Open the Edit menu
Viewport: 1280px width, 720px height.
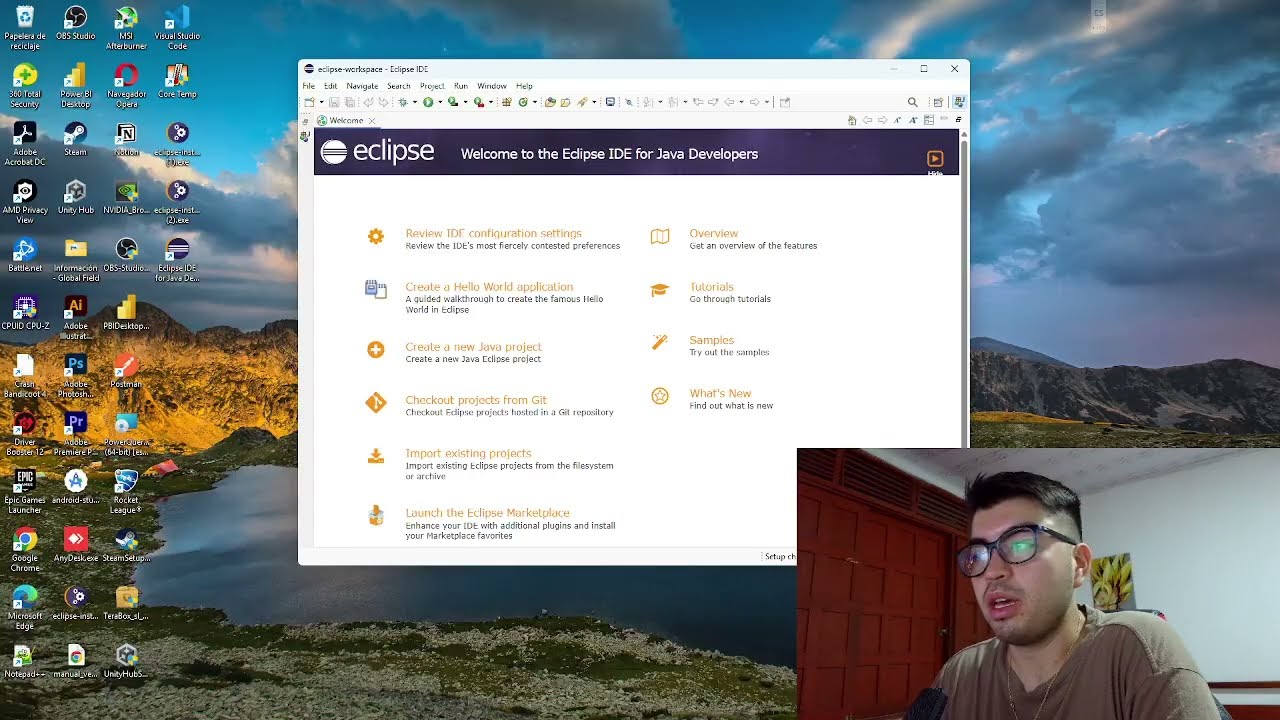click(330, 86)
